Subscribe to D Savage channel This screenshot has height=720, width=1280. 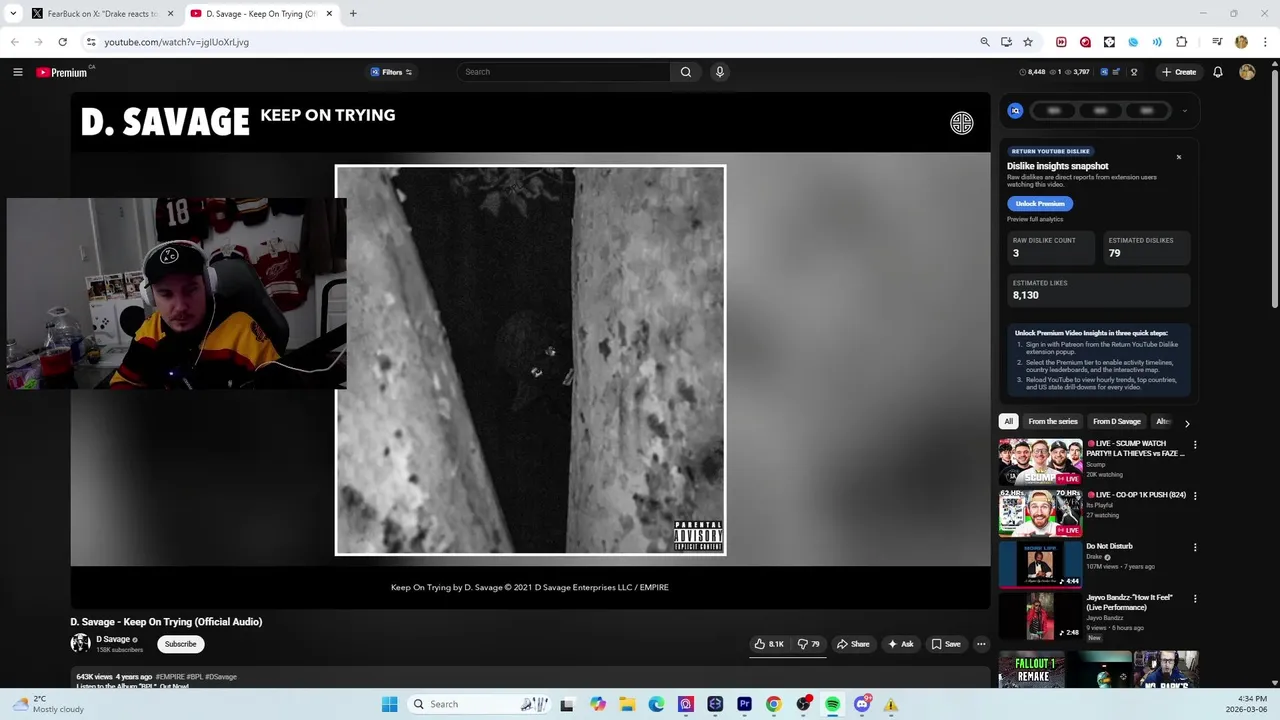click(181, 644)
